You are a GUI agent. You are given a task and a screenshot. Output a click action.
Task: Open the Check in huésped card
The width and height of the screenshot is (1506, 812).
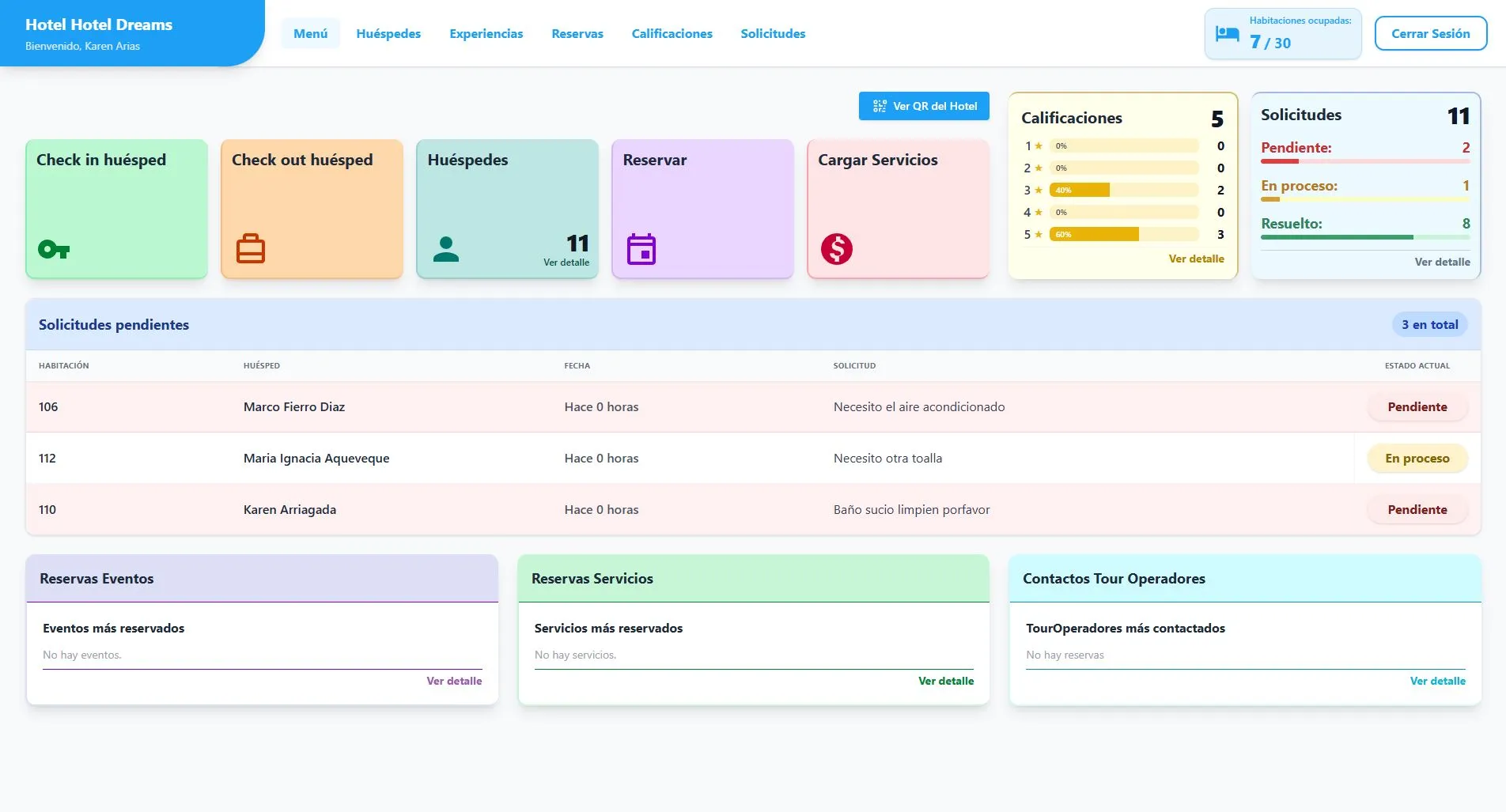[117, 209]
